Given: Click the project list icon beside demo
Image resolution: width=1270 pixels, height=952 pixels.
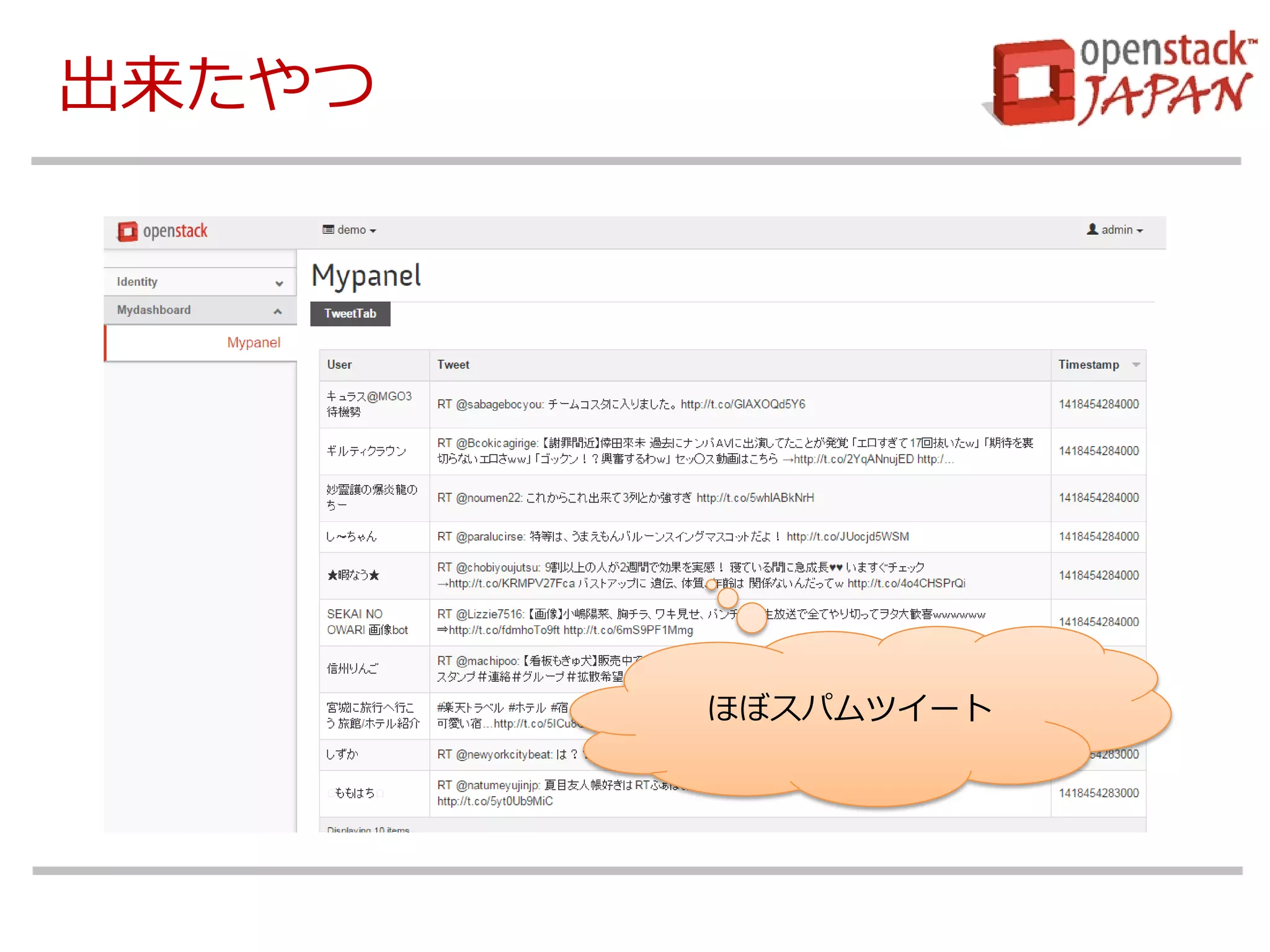Looking at the screenshot, I should [328, 229].
